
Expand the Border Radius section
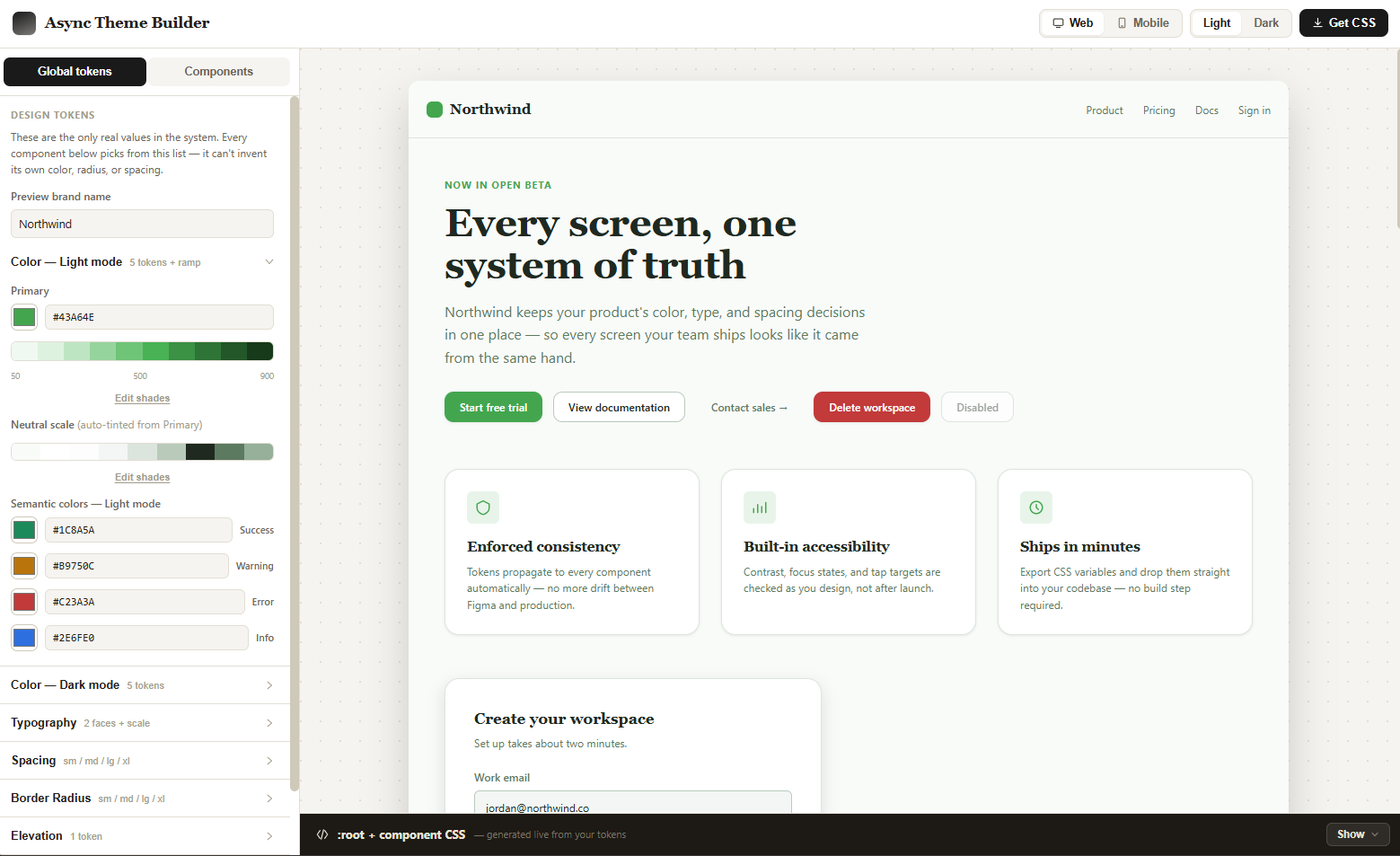(x=145, y=799)
